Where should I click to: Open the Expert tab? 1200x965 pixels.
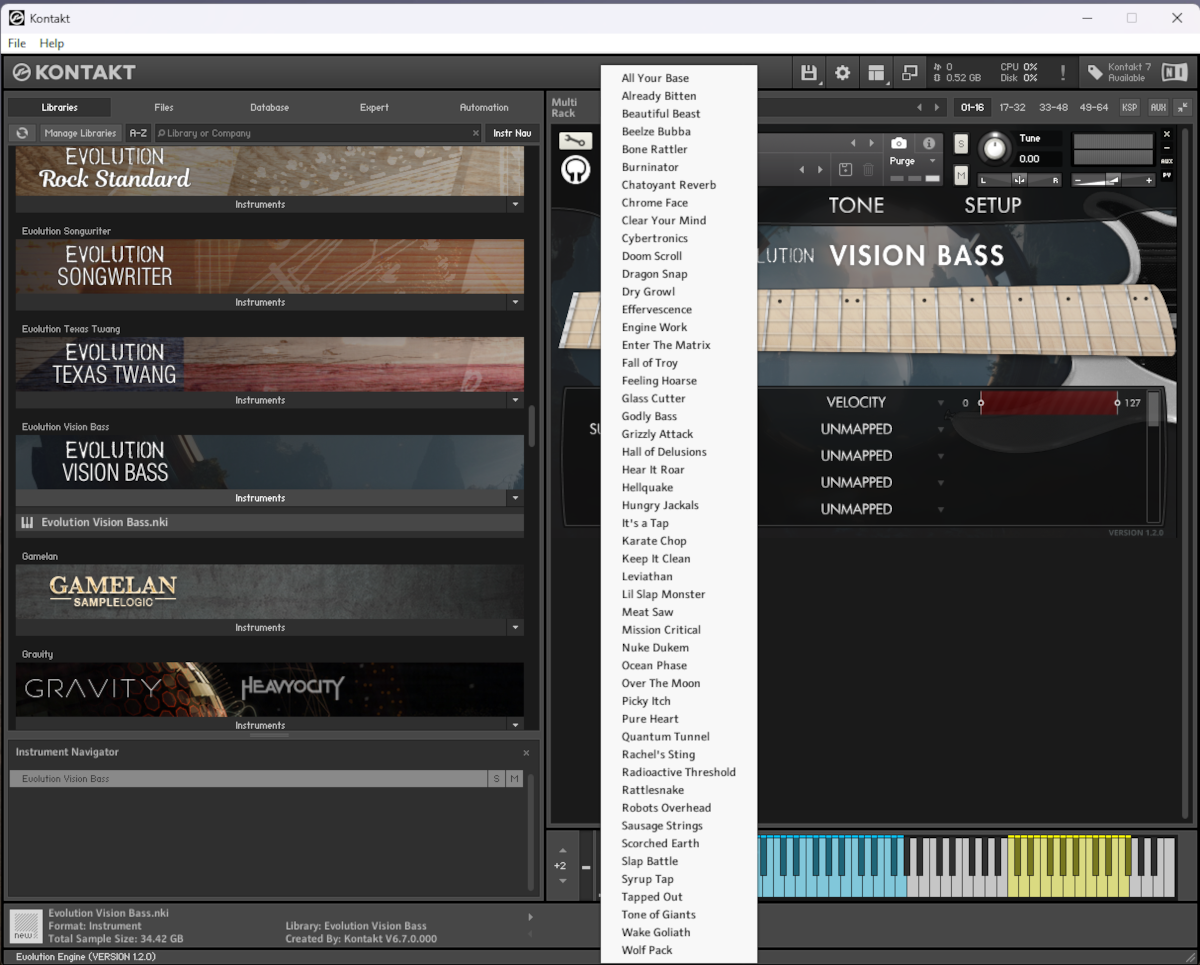(x=374, y=107)
